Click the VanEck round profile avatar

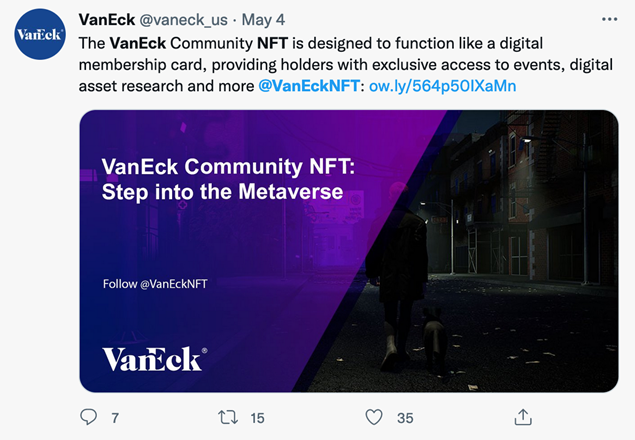click(x=40, y=34)
